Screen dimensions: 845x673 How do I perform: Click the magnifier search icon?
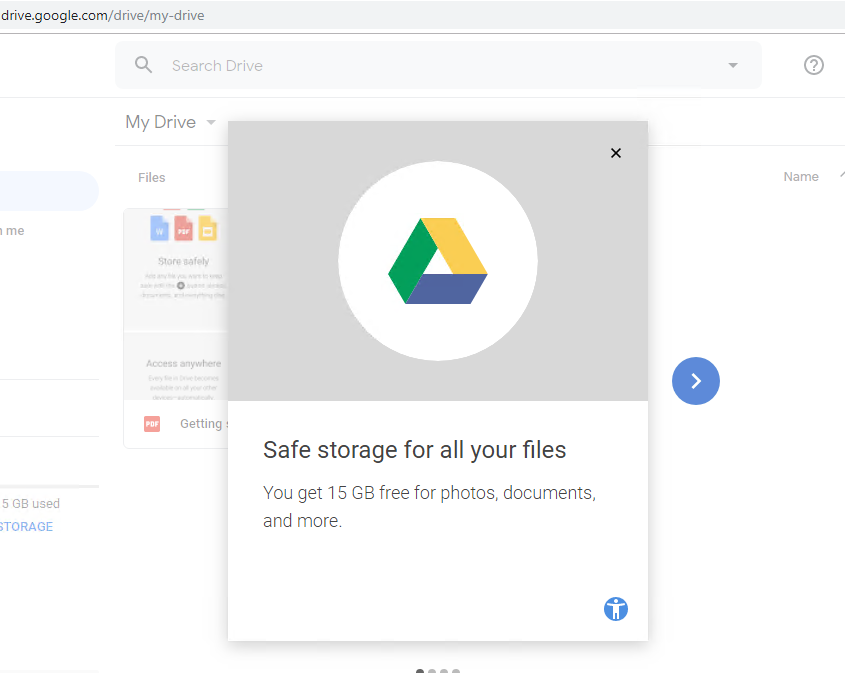pos(143,65)
